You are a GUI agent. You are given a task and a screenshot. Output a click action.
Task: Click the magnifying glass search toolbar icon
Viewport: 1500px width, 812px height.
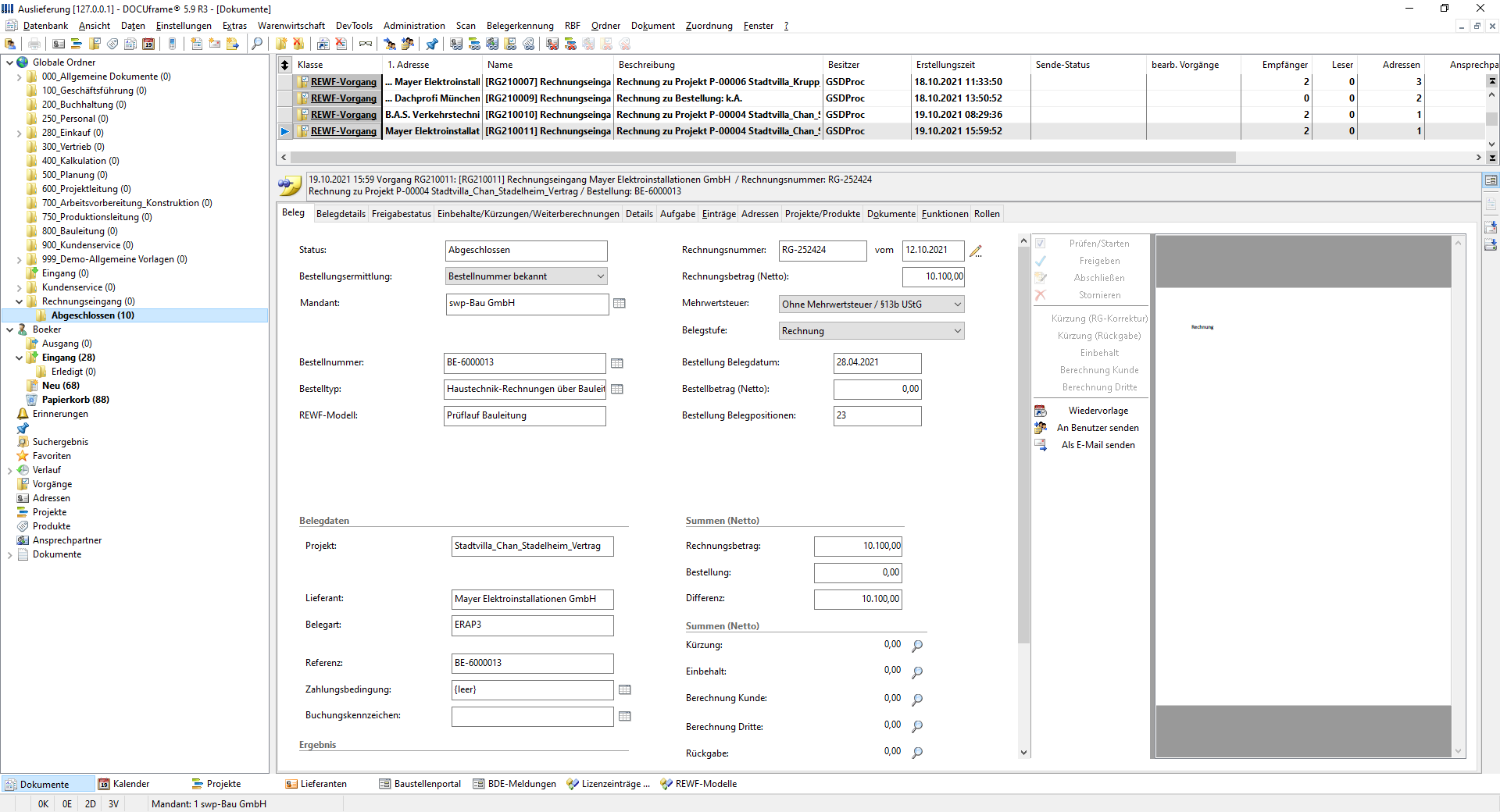click(257, 44)
